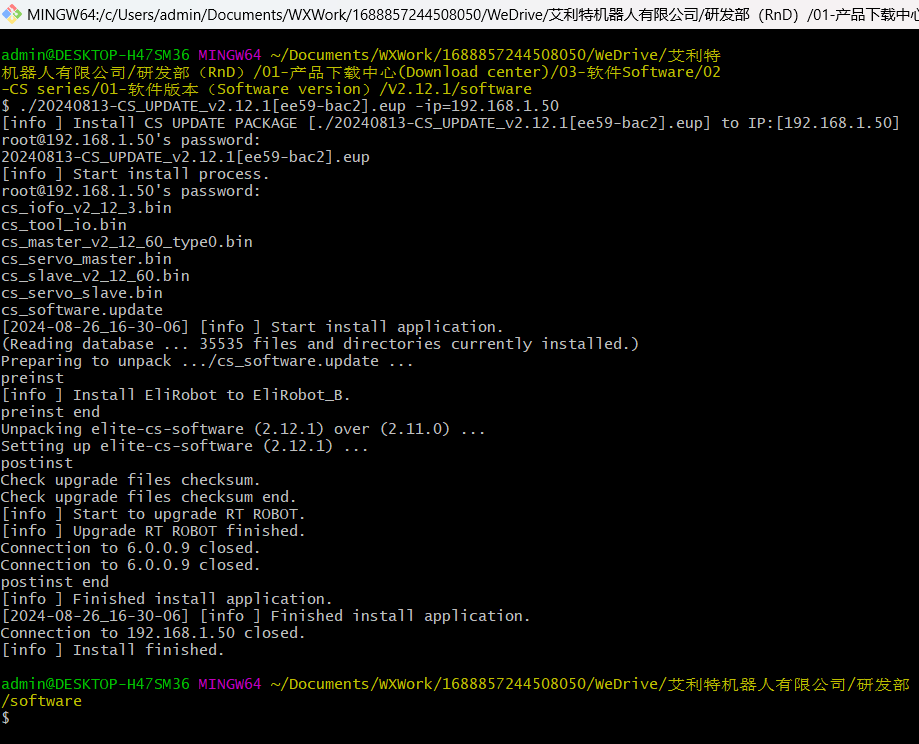Click cs_servo_master.bin in the output
The image size is (919, 744).
(x=86, y=259)
